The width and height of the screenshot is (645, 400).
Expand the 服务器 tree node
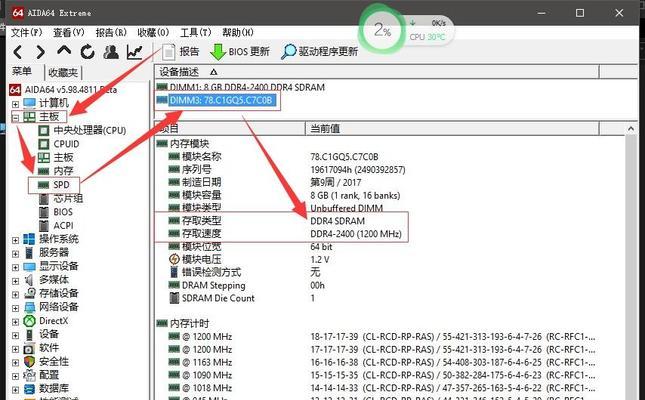click(15, 253)
